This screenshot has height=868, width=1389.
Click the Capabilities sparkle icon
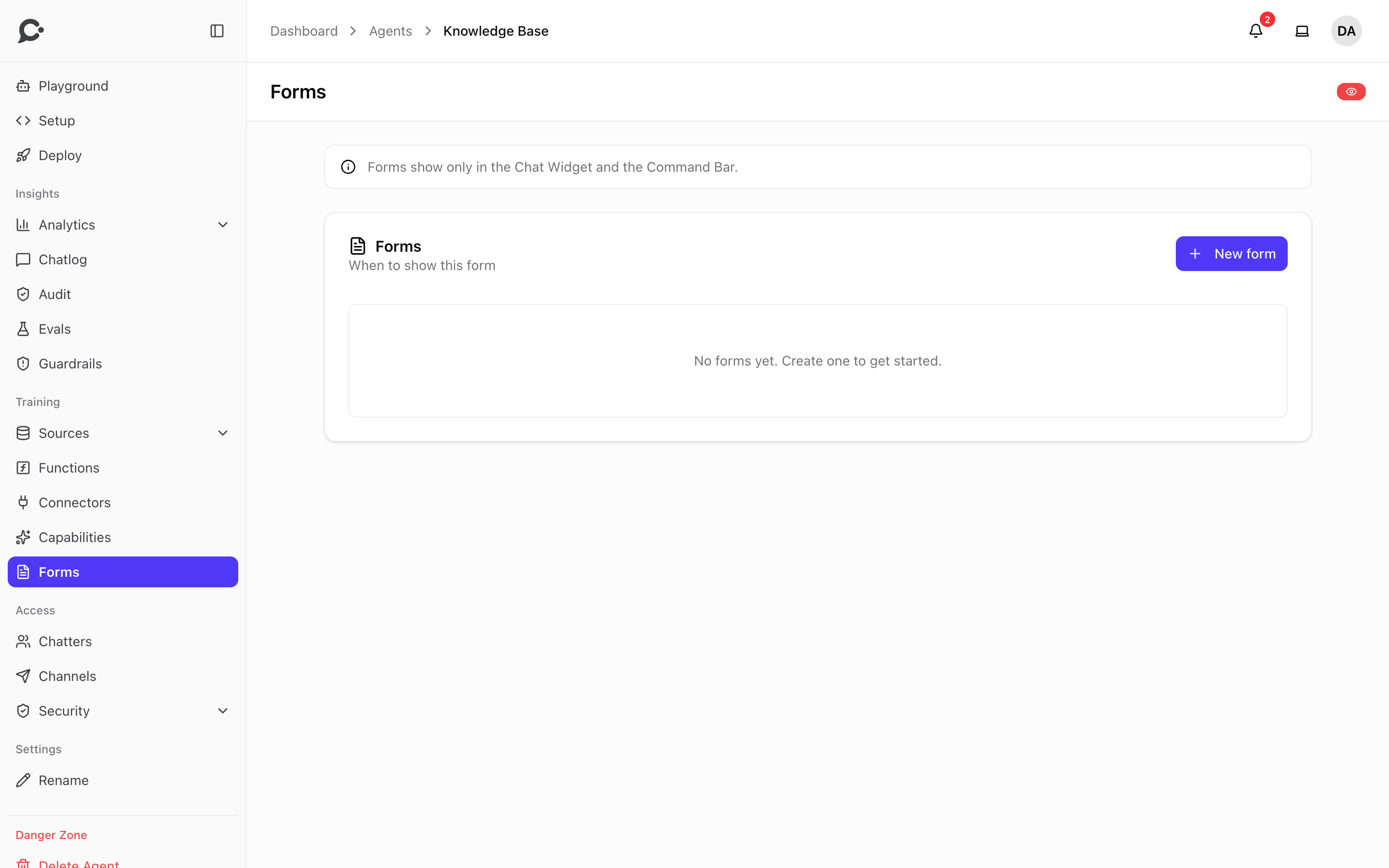tap(23, 537)
